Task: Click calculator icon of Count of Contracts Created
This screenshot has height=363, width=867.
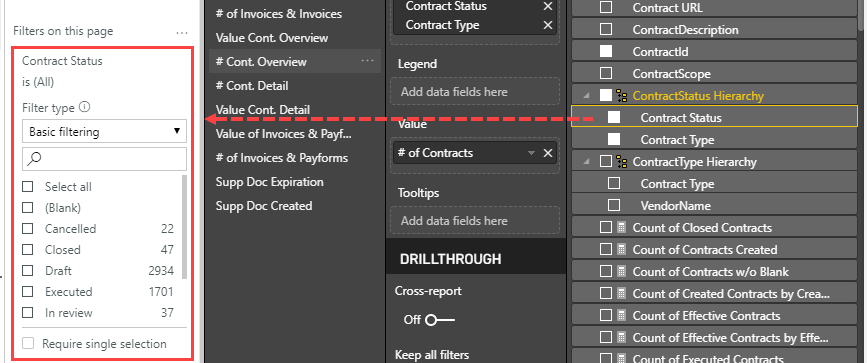Action: (621, 250)
